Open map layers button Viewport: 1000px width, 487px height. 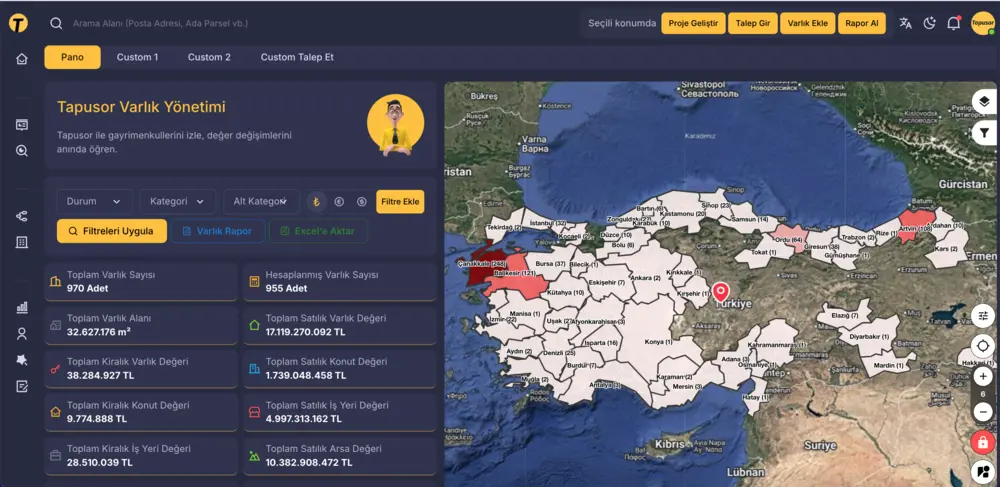(x=983, y=101)
